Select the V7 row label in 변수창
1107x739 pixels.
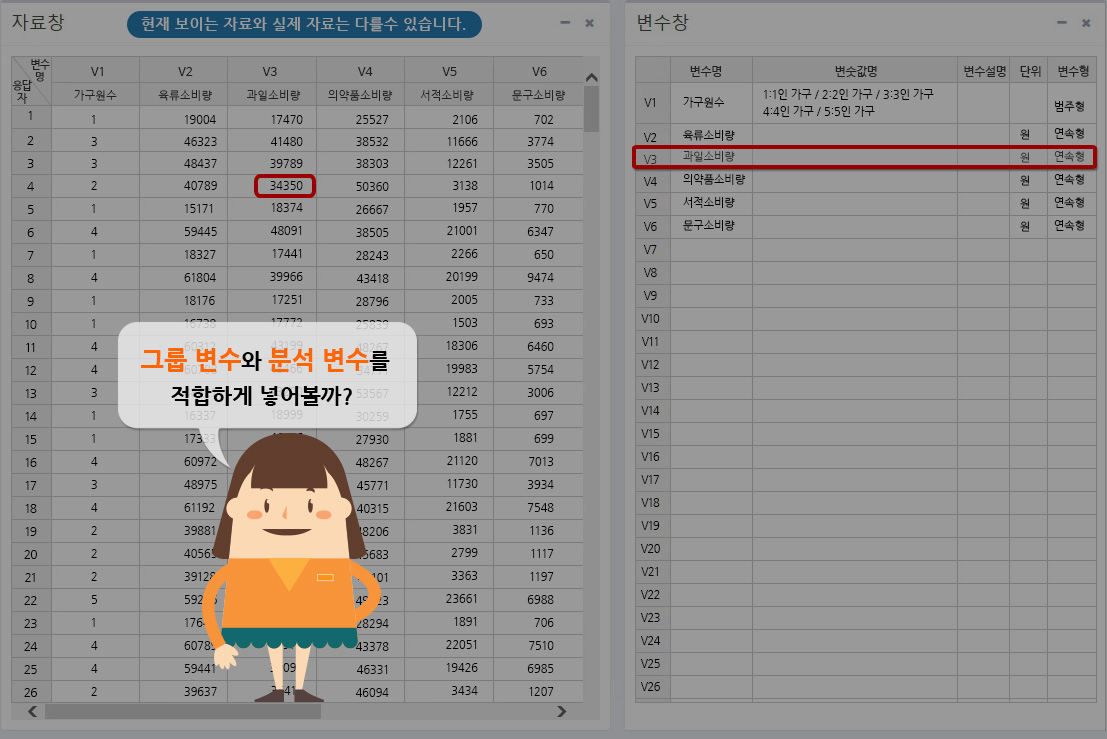(x=650, y=249)
